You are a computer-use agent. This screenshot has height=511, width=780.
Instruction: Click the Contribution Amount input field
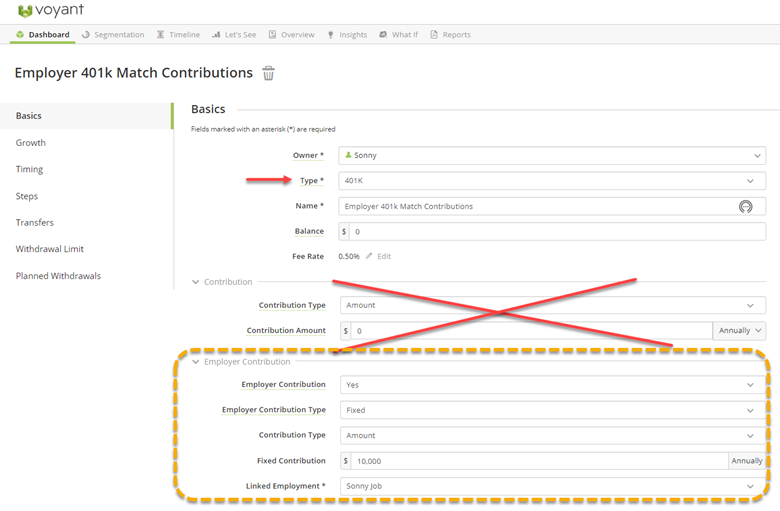pyautogui.click(x=532, y=330)
